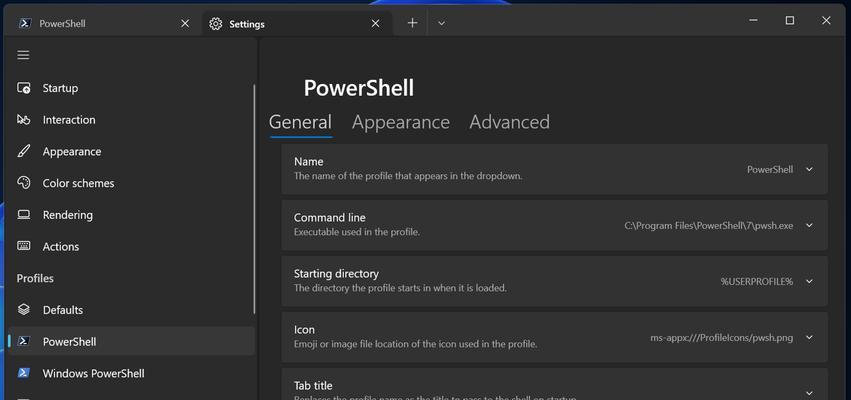Viewport: 851px width, 400px height.
Task: Click the Rendering monitor icon
Action: (23, 215)
